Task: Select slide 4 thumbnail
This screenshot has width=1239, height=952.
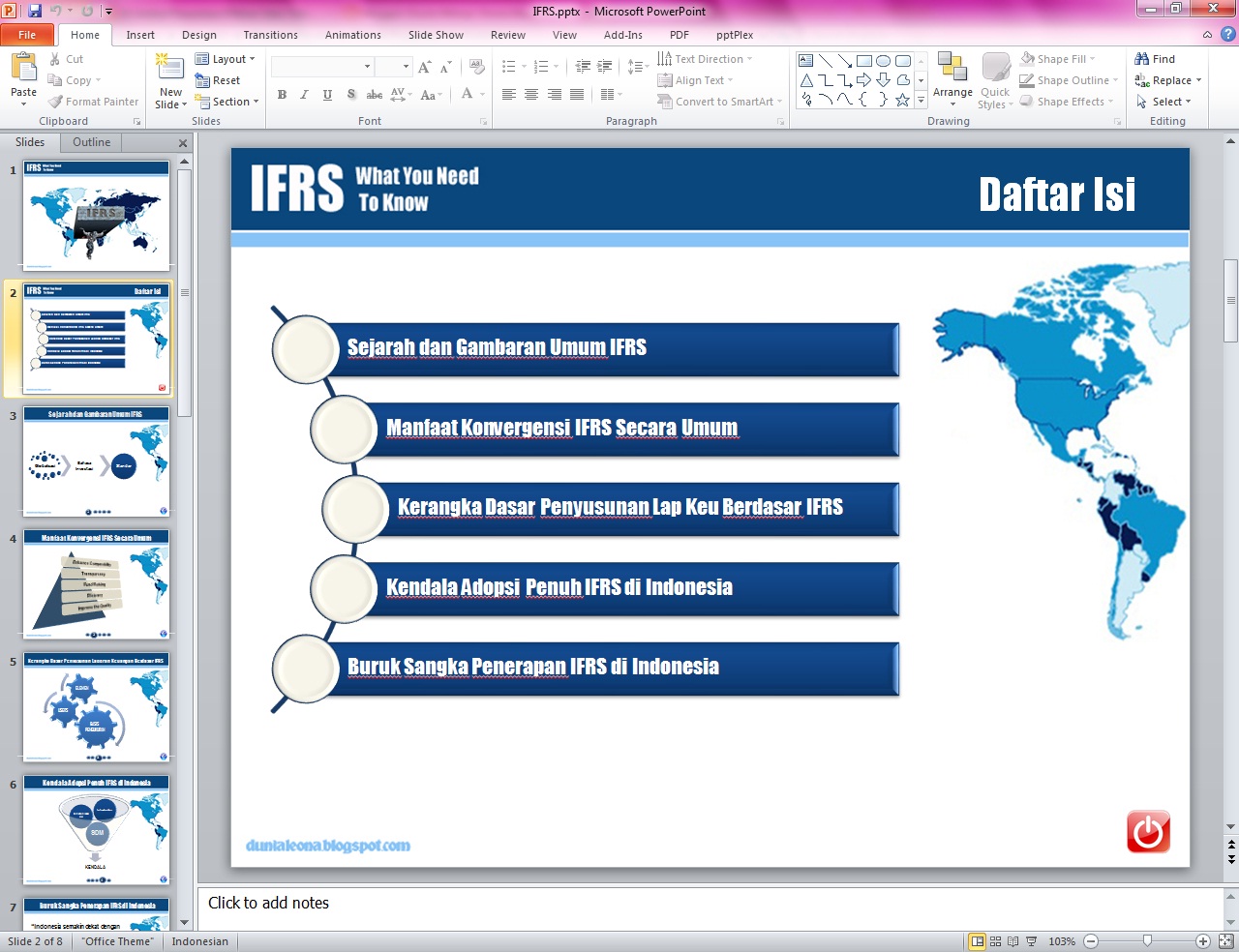Action: [x=96, y=584]
